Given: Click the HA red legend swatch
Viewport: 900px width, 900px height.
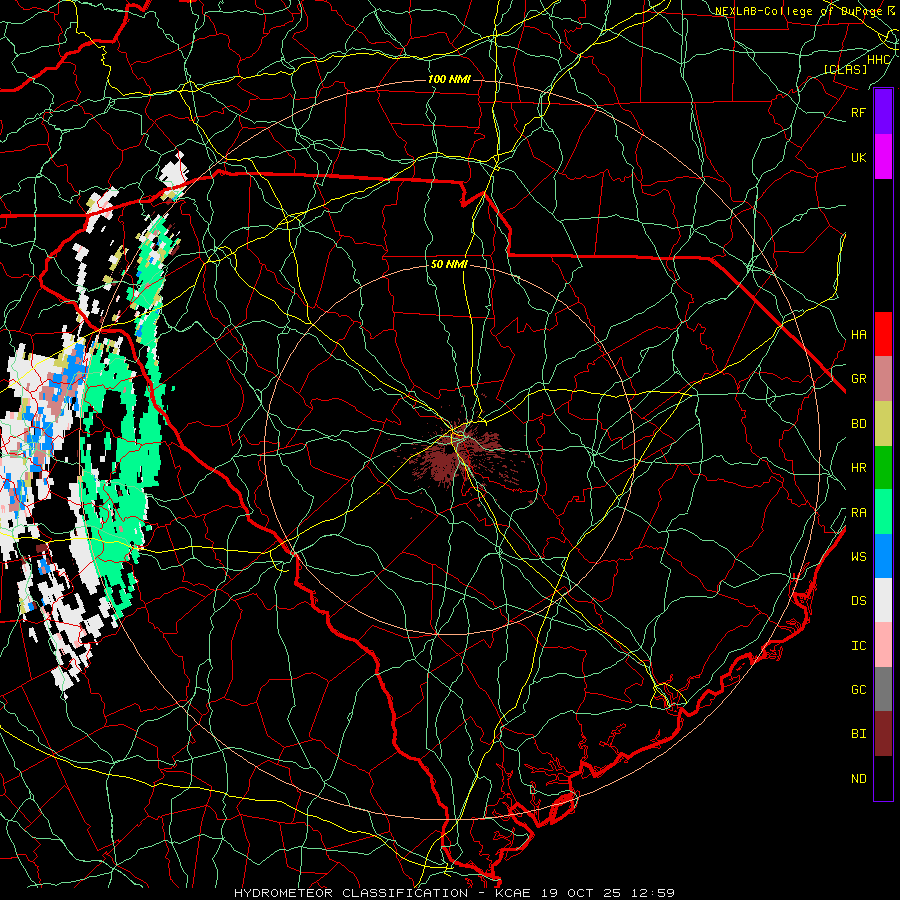Looking at the screenshot, I should click(x=883, y=334).
